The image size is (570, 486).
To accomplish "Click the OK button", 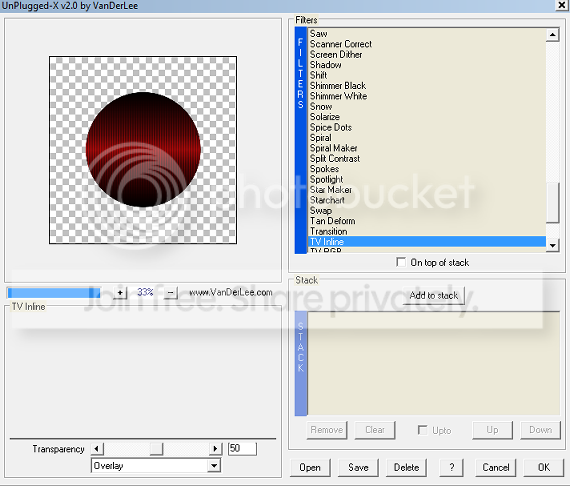I will point(544,467).
